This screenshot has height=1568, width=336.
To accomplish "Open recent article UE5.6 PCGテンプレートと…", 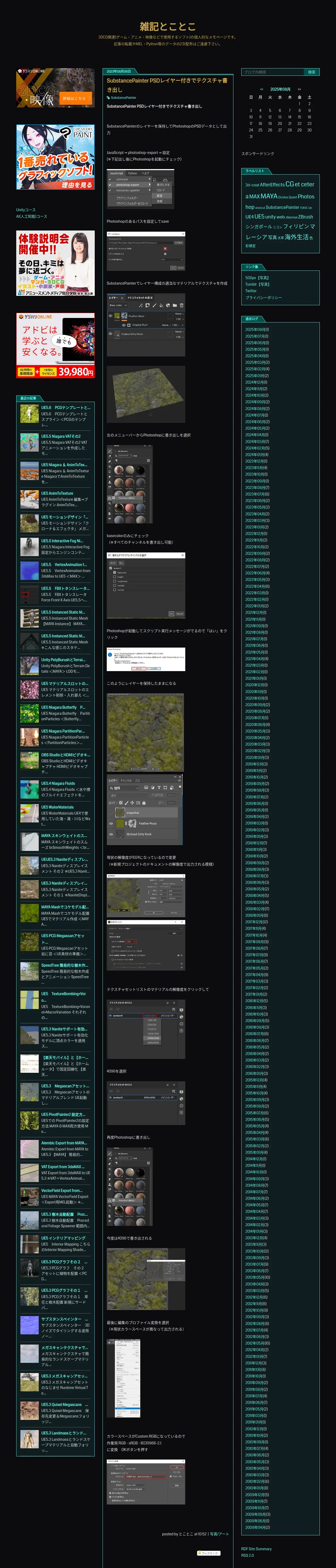I will click(66, 408).
